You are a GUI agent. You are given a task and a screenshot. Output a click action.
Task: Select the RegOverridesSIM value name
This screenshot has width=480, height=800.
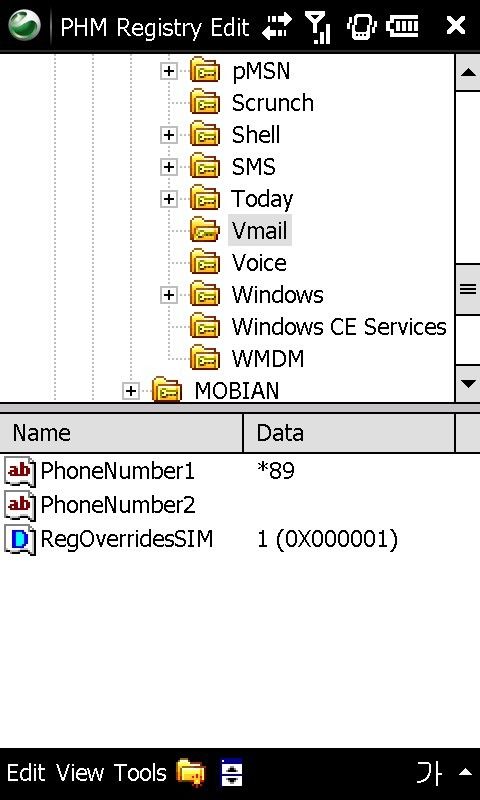[127, 539]
